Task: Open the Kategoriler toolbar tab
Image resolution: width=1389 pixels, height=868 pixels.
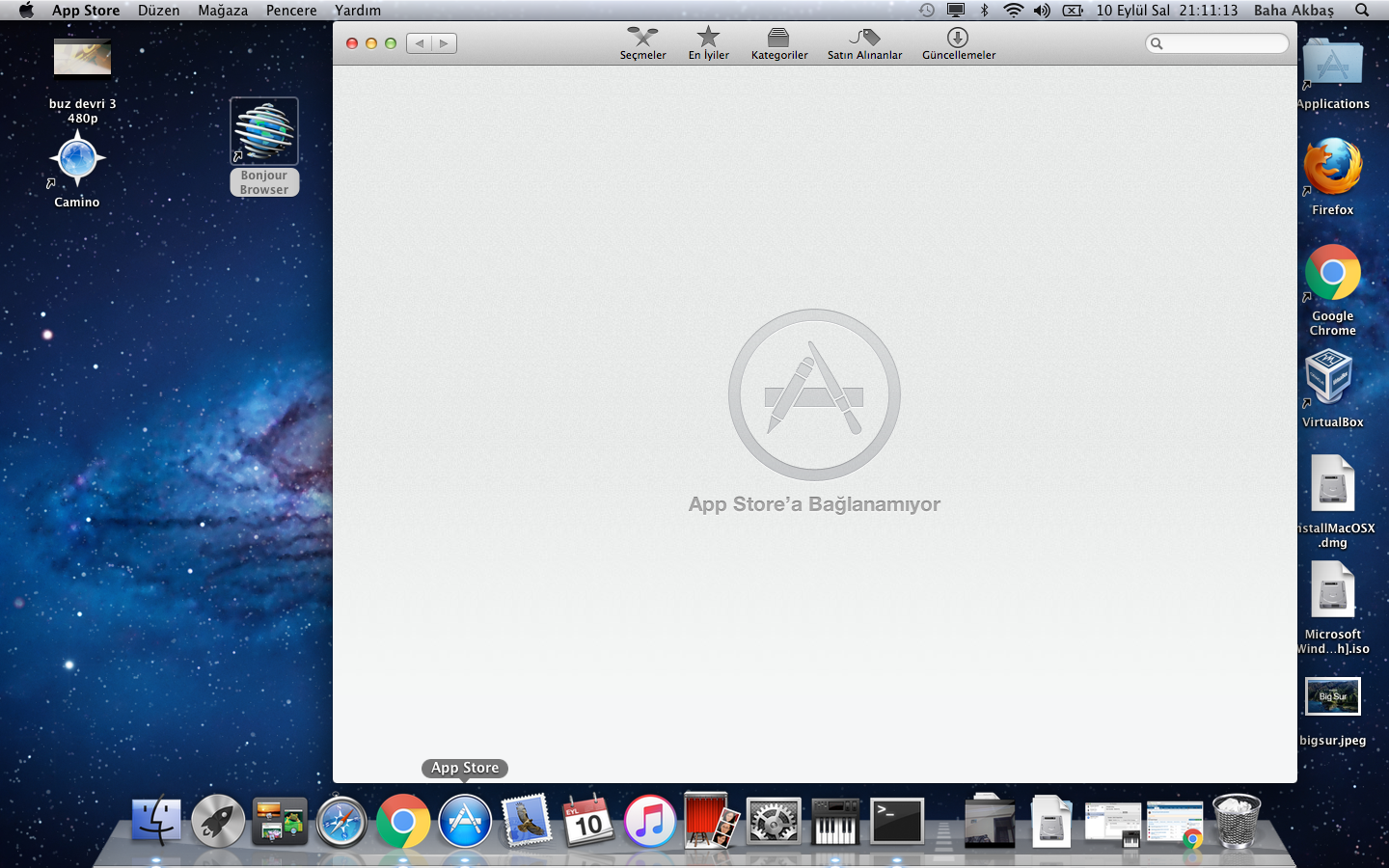Action: 779,43
